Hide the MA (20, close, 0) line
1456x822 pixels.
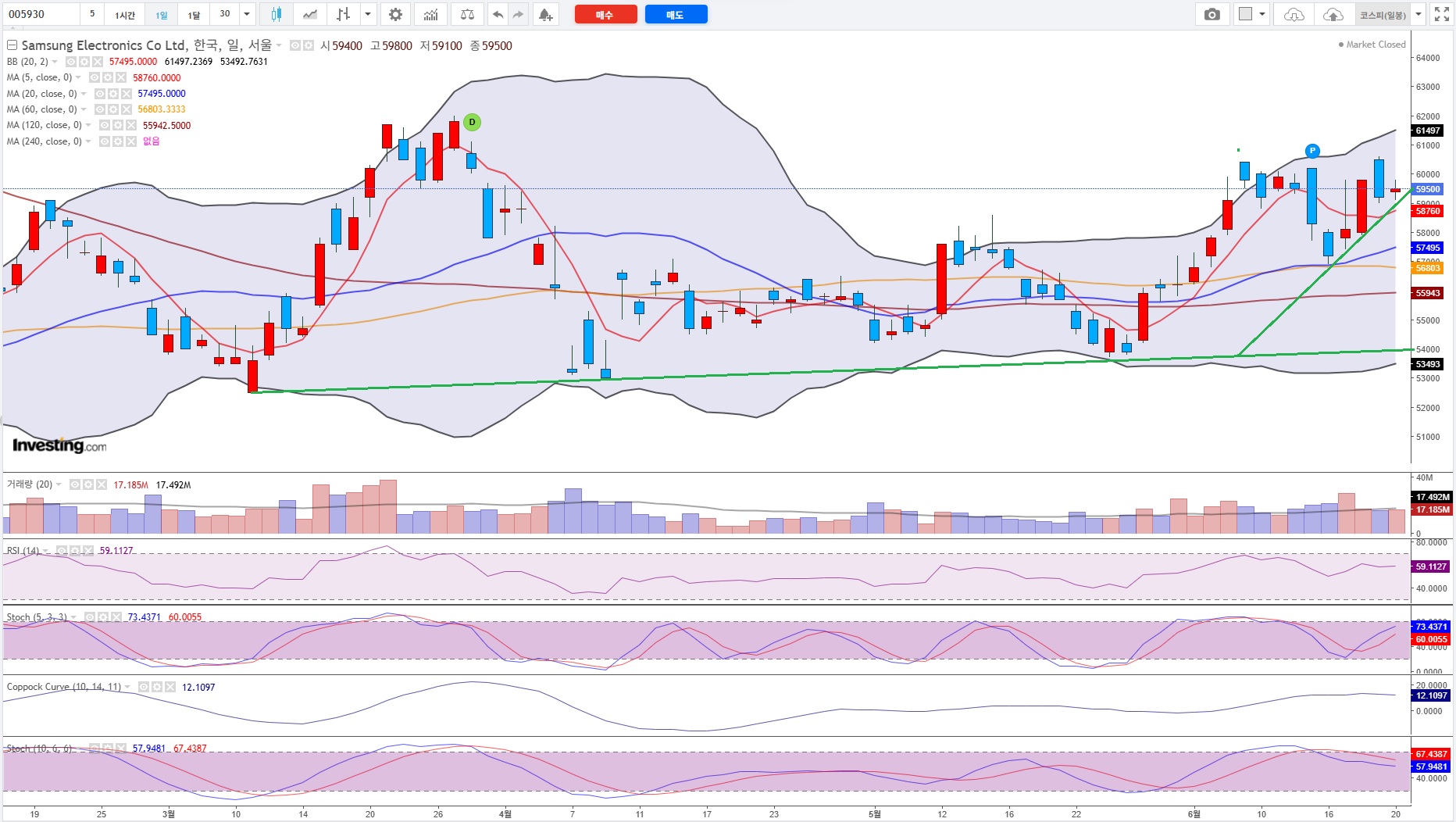click(99, 94)
